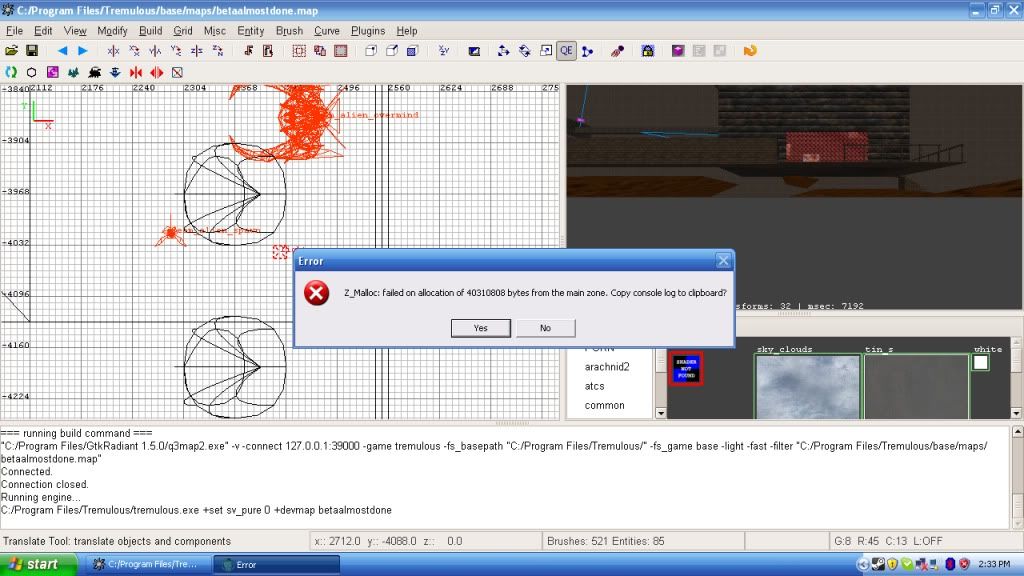Click No in the Error dialog
This screenshot has height=576, width=1024.
(545, 328)
